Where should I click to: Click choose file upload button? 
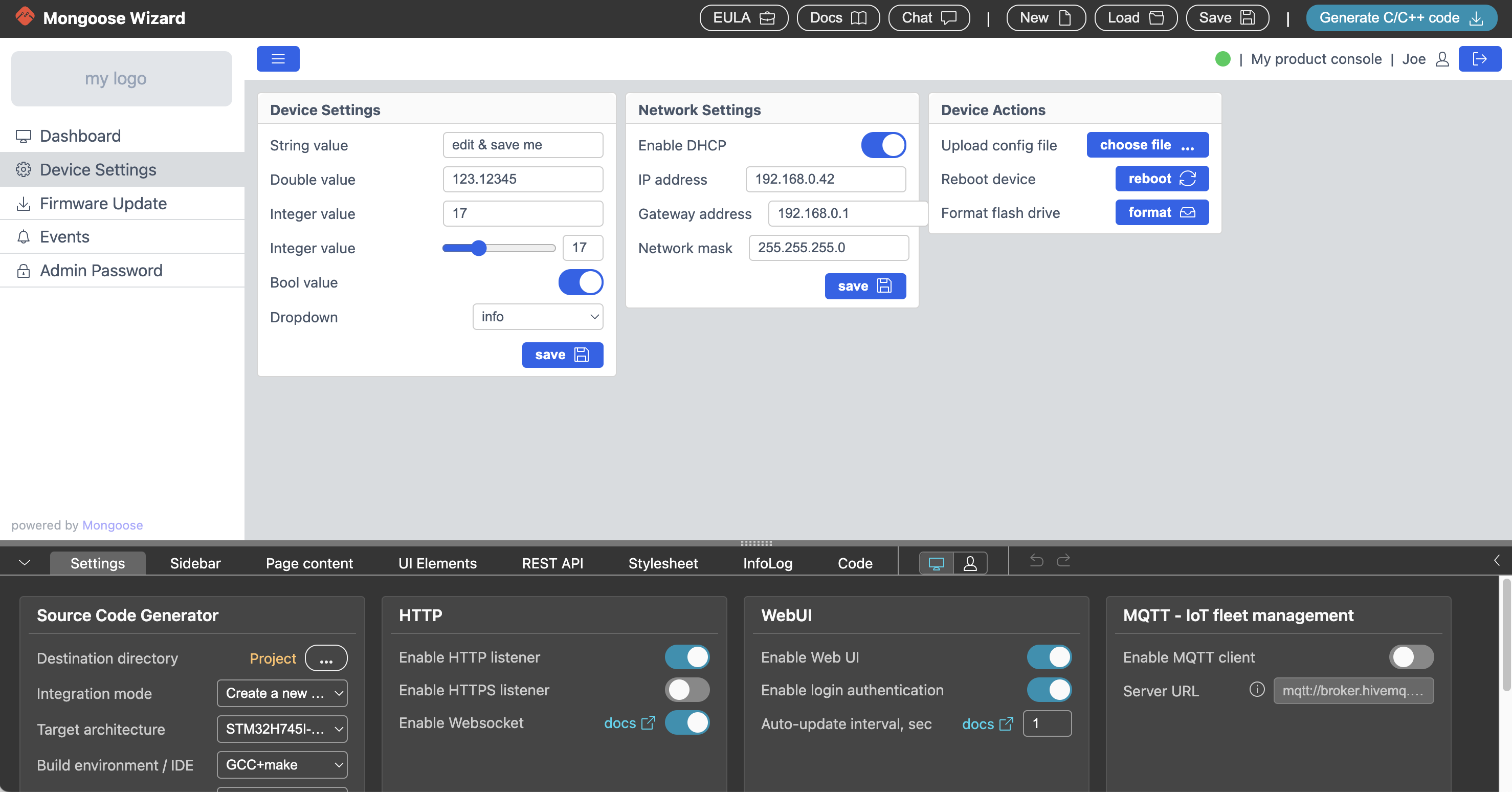[x=1147, y=145]
